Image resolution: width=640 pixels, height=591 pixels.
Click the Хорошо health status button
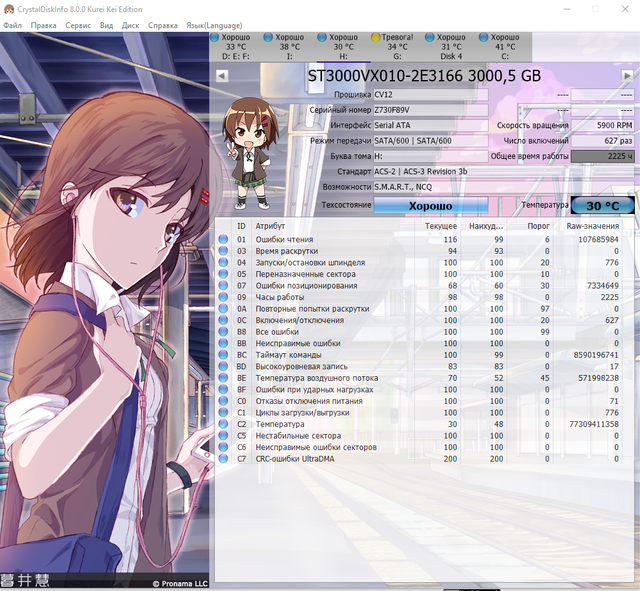pyautogui.click(x=431, y=206)
